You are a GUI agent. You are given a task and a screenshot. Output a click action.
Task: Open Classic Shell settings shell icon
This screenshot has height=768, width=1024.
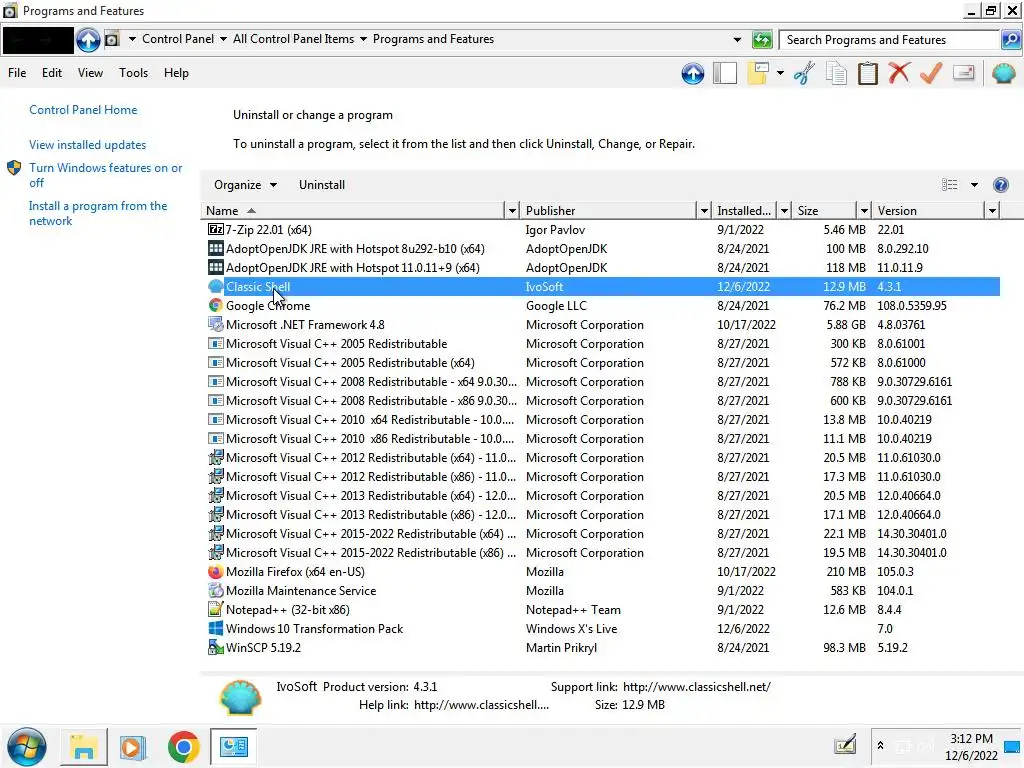[x=1003, y=73]
